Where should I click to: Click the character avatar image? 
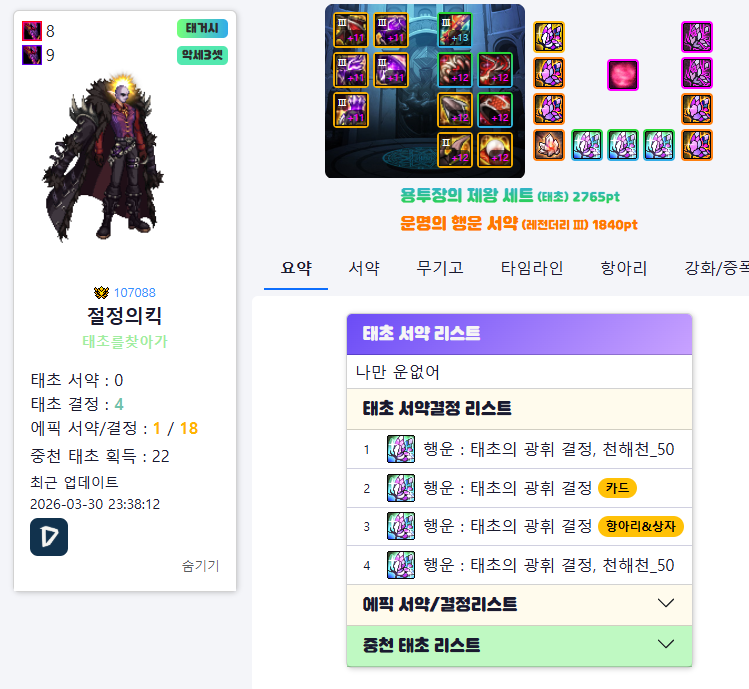(104, 158)
